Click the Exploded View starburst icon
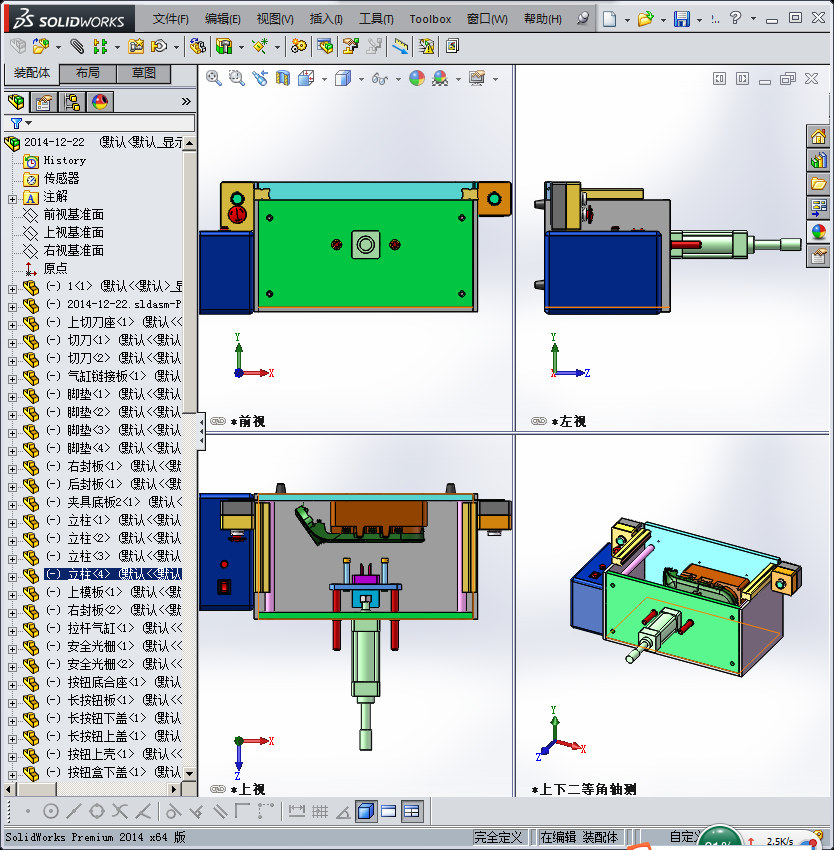834x850 pixels. click(x=260, y=47)
